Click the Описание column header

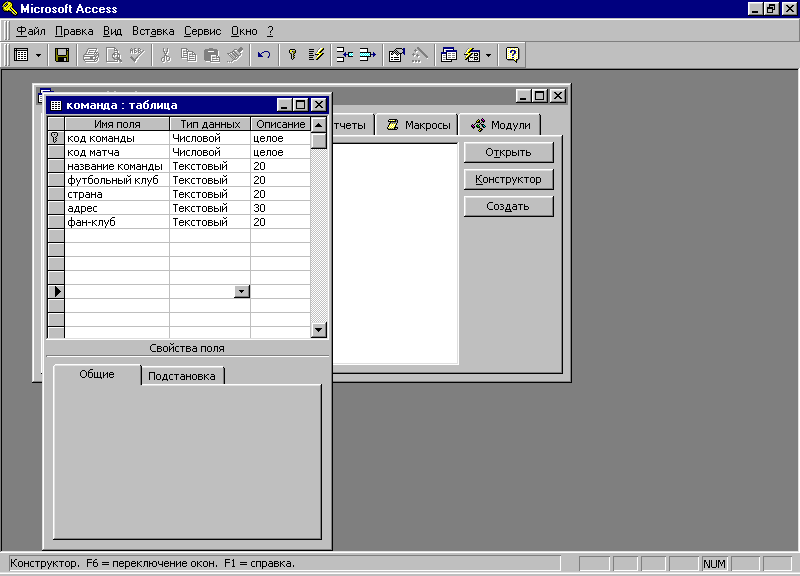point(280,124)
